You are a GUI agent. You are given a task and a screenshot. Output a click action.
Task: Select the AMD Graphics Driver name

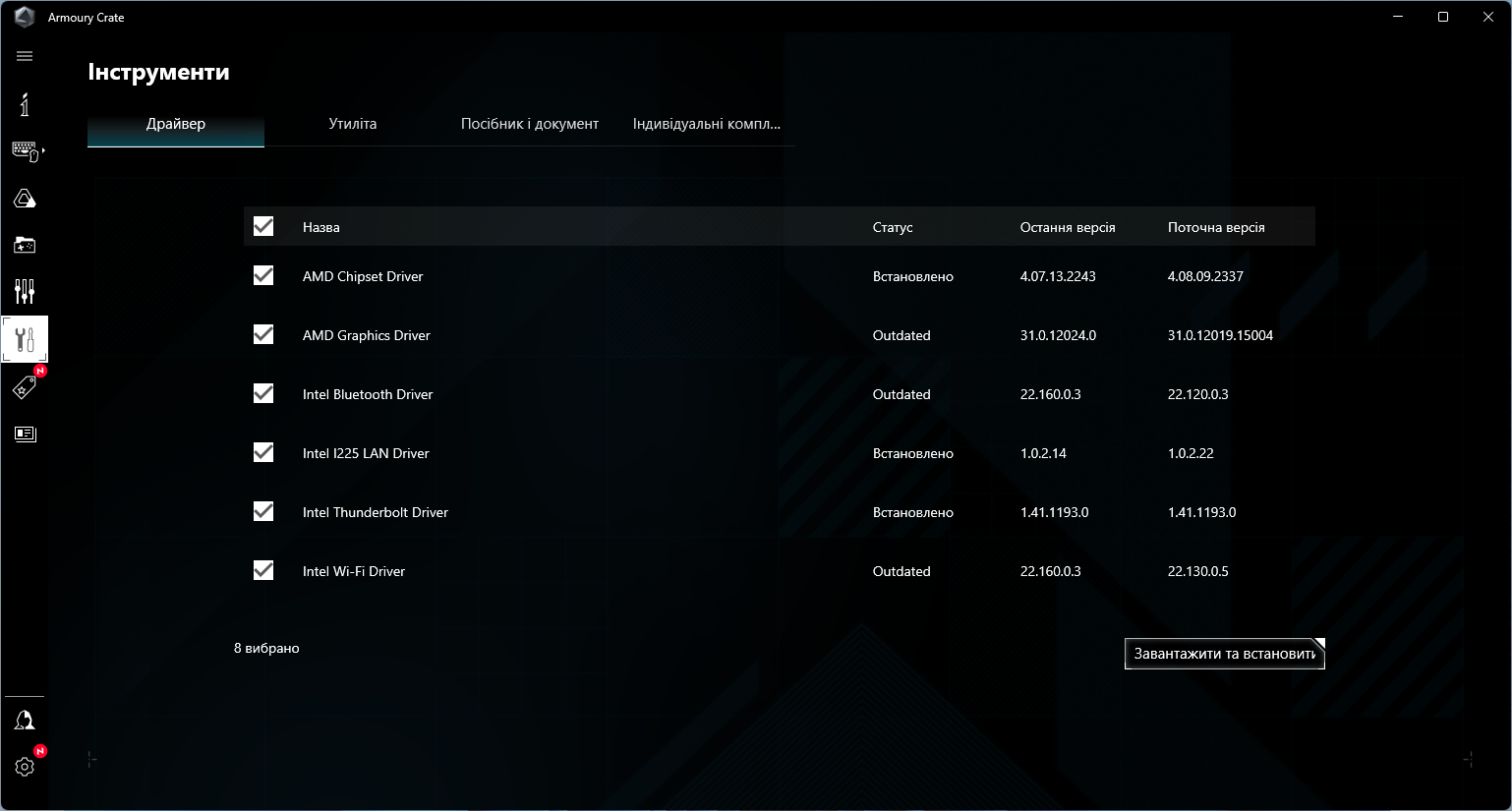(x=367, y=335)
